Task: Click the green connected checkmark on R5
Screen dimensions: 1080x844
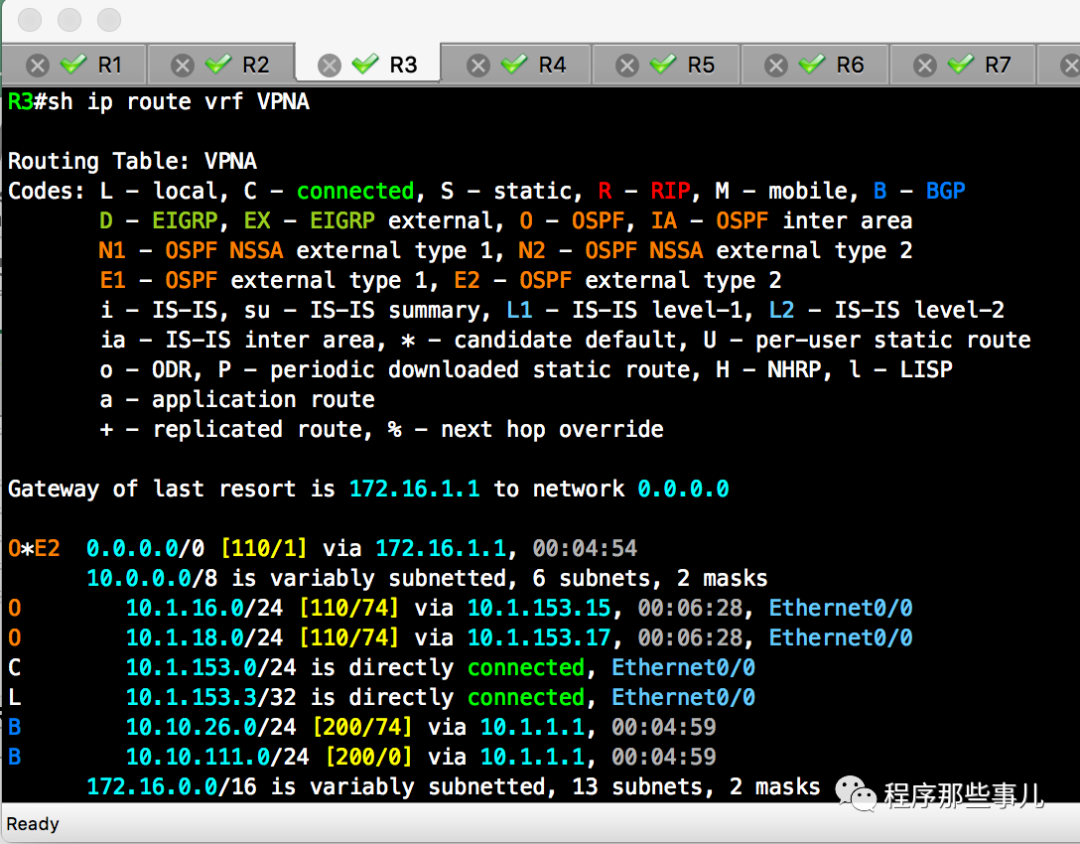Action: (663, 64)
